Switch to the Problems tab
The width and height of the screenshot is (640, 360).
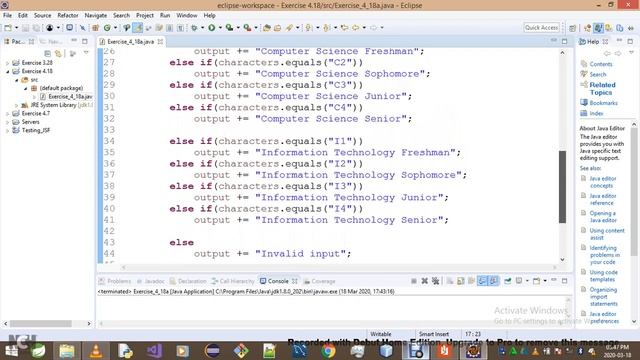point(115,281)
